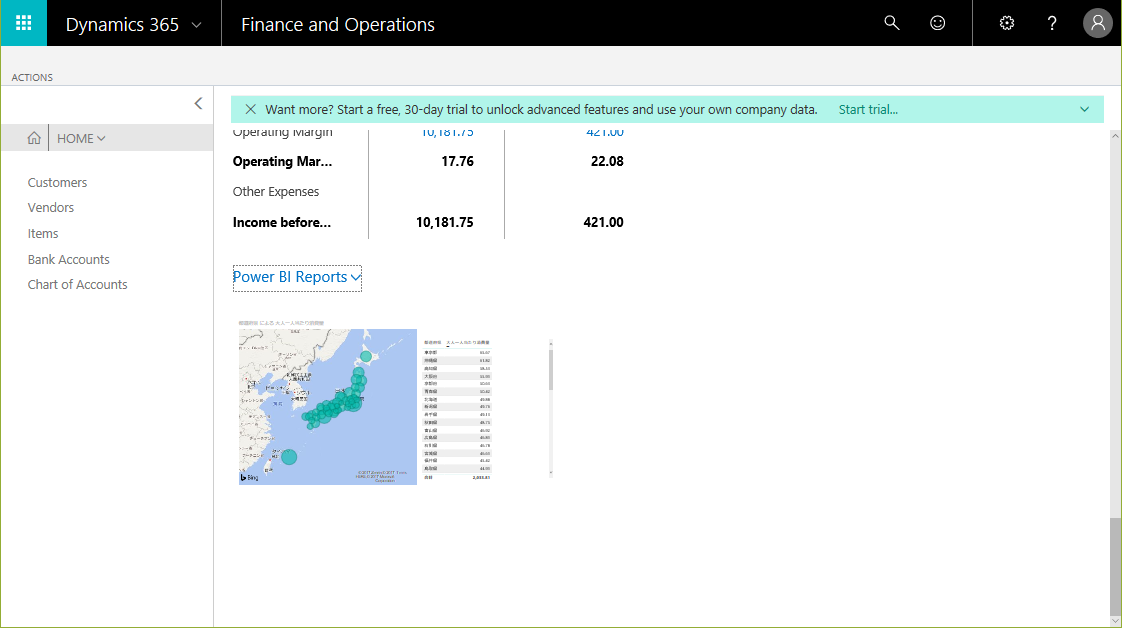The height and width of the screenshot is (628, 1122).
Task: Click the page vertical scrollbar thumb
Action: click(x=1115, y=565)
